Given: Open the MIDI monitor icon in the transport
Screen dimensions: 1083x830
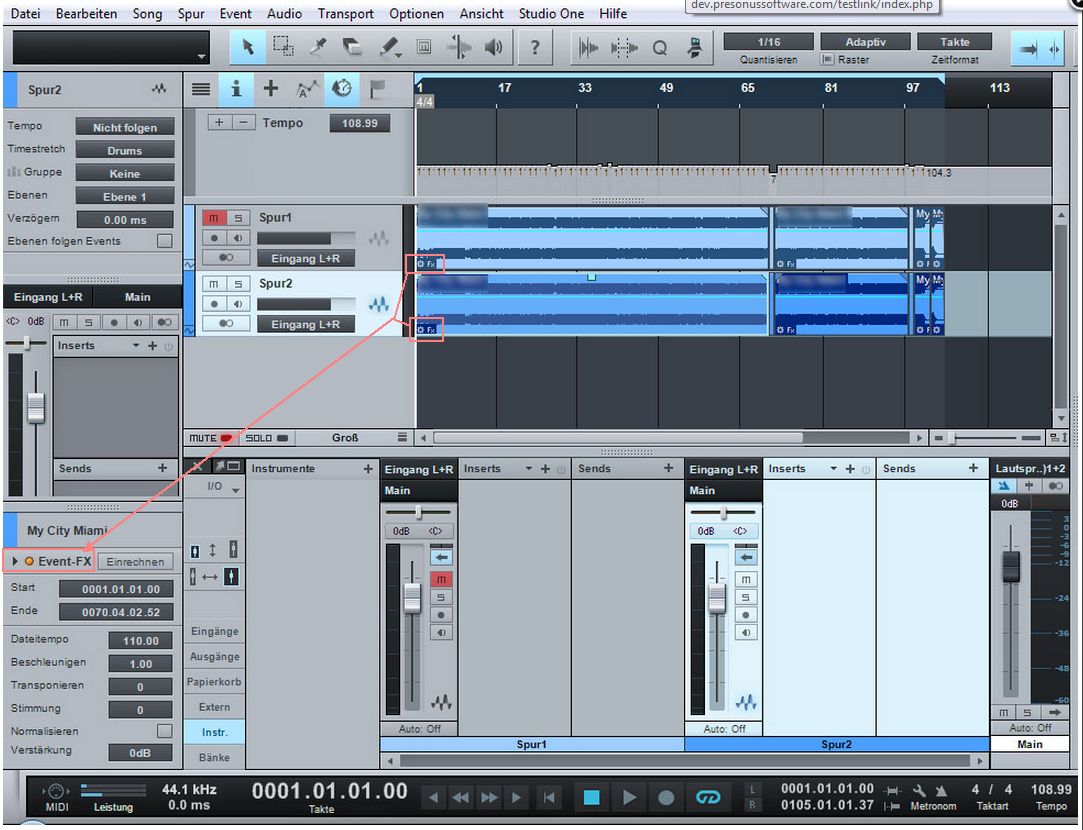Looking at the screenshot, I should coord(57,791).
